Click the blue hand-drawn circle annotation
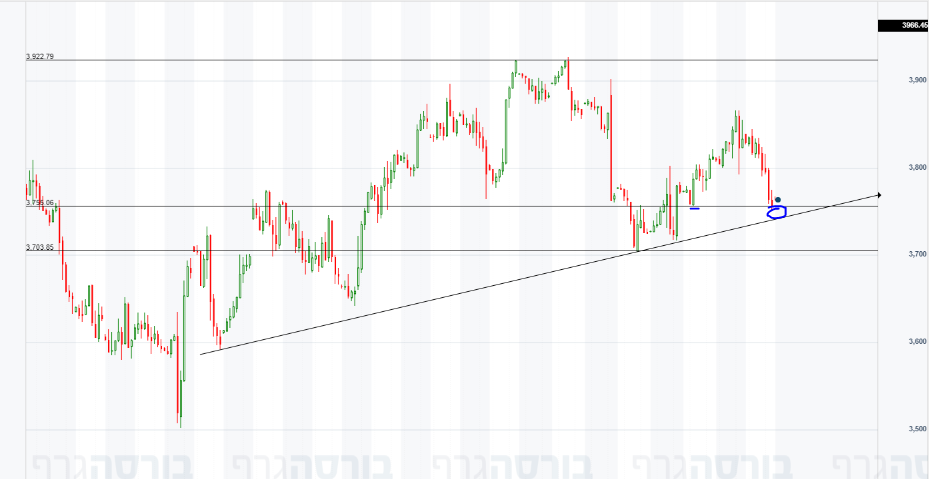Screen dimensions: 929x479 point(777,212)
